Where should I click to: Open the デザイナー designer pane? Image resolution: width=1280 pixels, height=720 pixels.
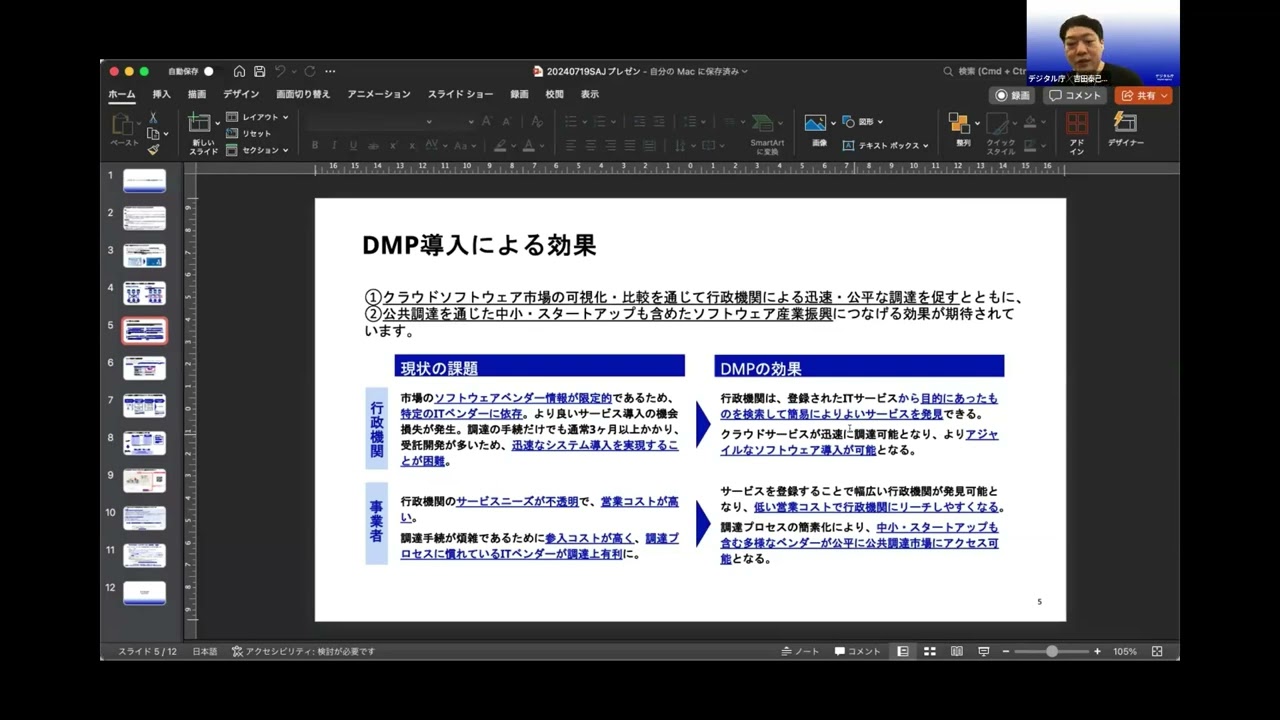[x=1125, y=130]
